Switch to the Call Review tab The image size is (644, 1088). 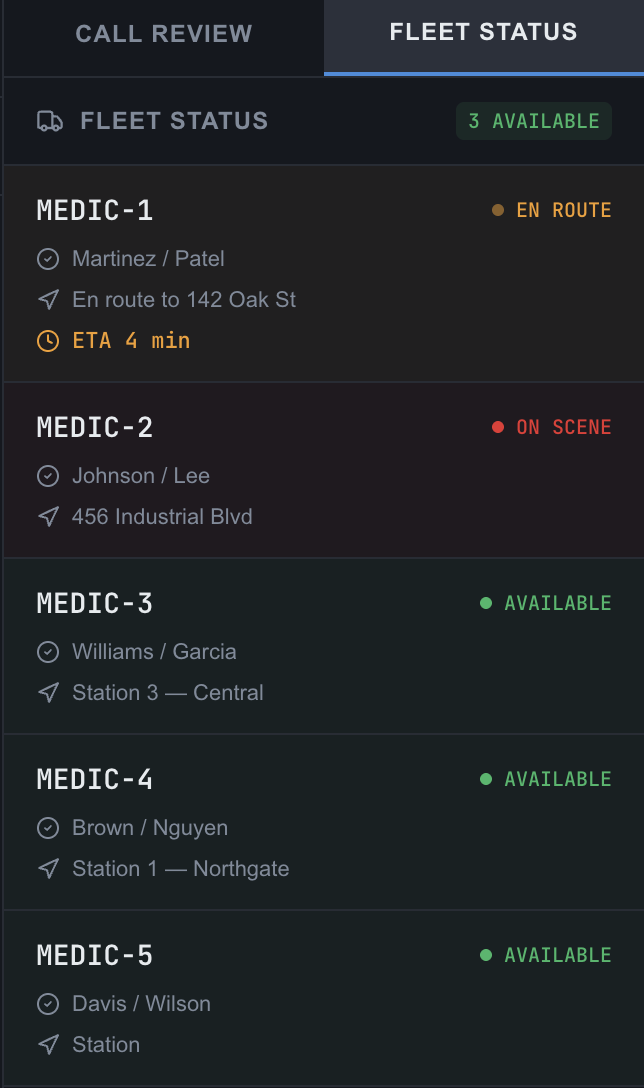[164, 33]
